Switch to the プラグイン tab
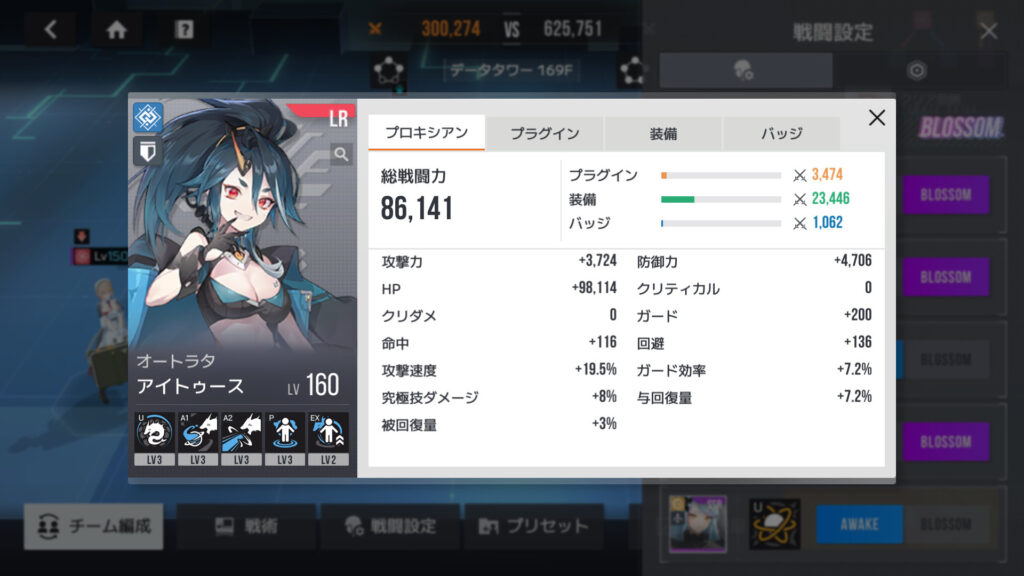This screenshot has width=1024, height=576. point(545,133)
